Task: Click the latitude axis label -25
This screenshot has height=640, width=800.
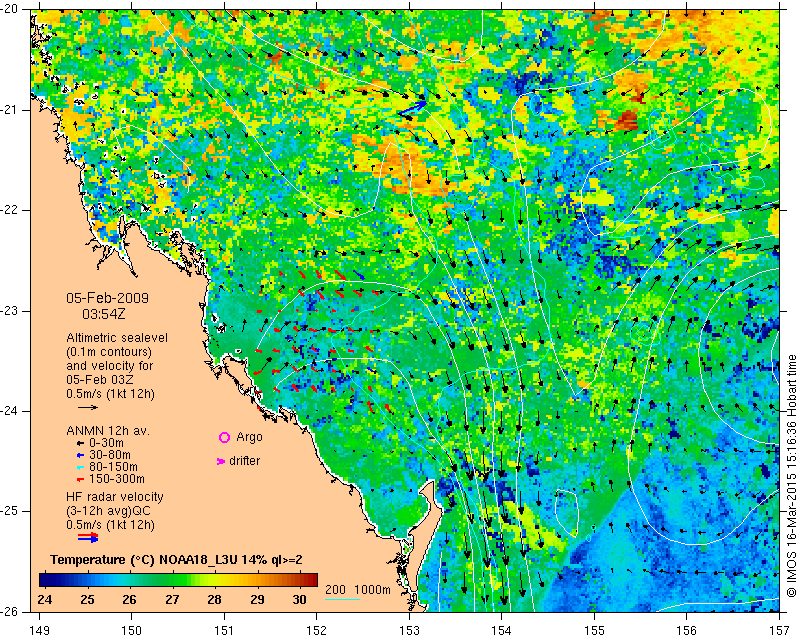Action: coord(9,511)
